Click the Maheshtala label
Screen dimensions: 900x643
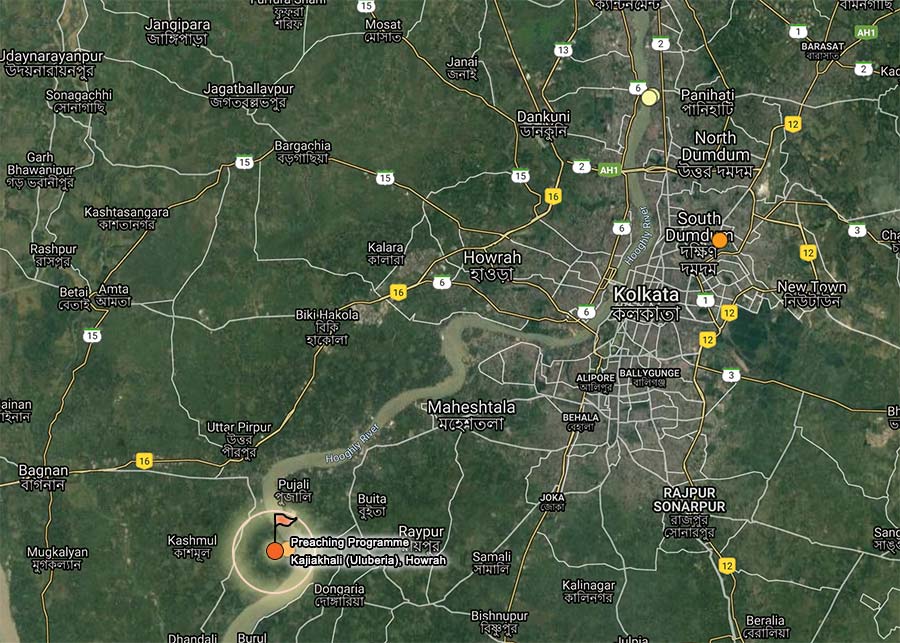tap(471, 416)
